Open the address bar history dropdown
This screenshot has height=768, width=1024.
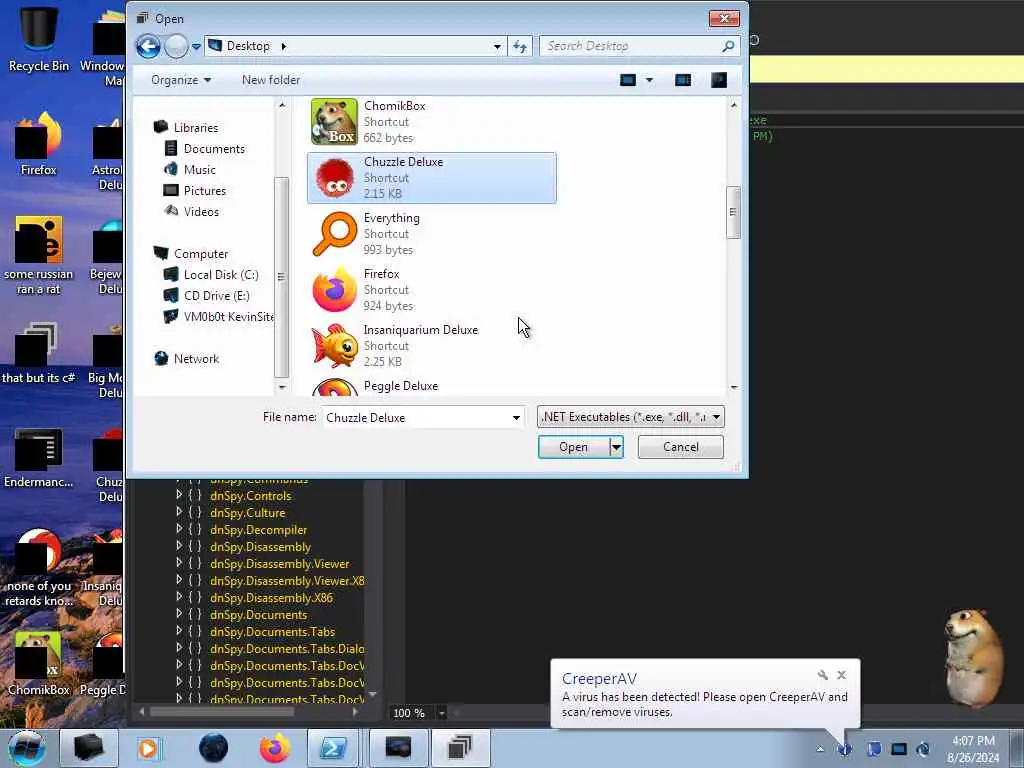[498, 46]
